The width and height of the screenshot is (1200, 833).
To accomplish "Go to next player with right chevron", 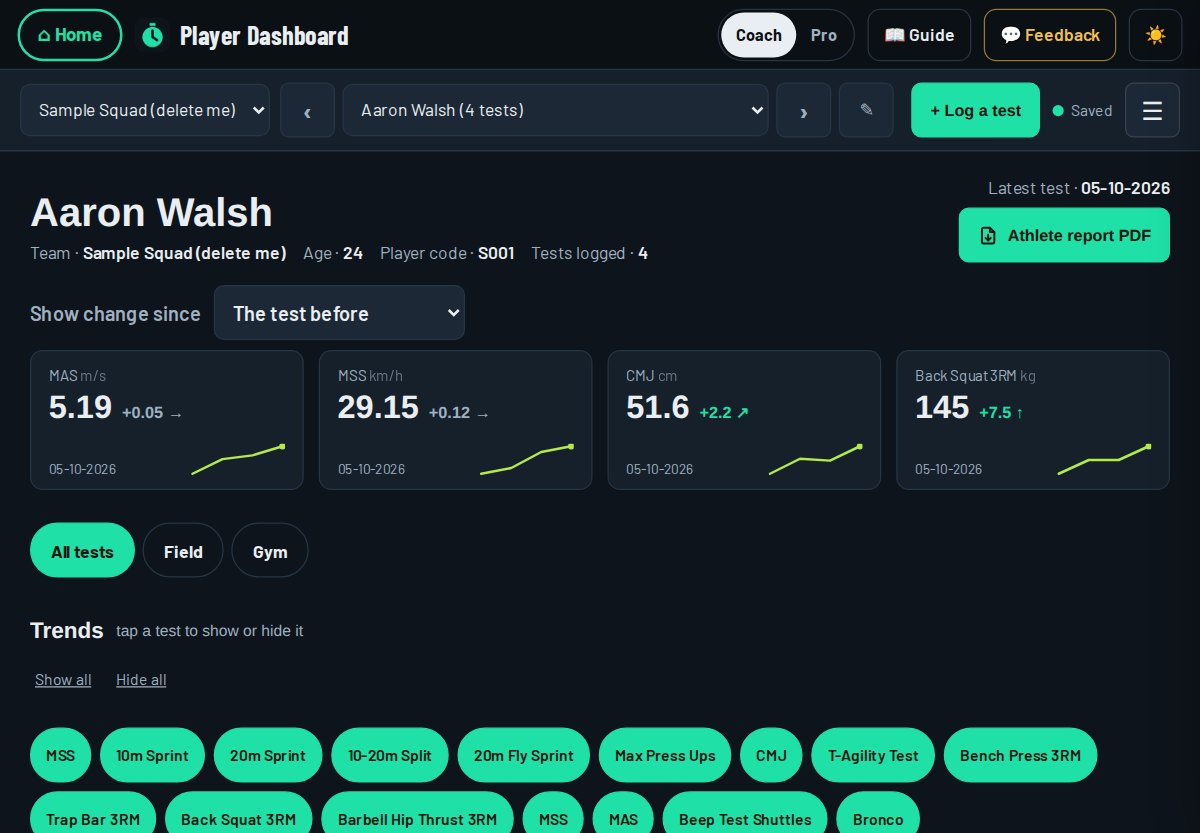I will (804, 110).
